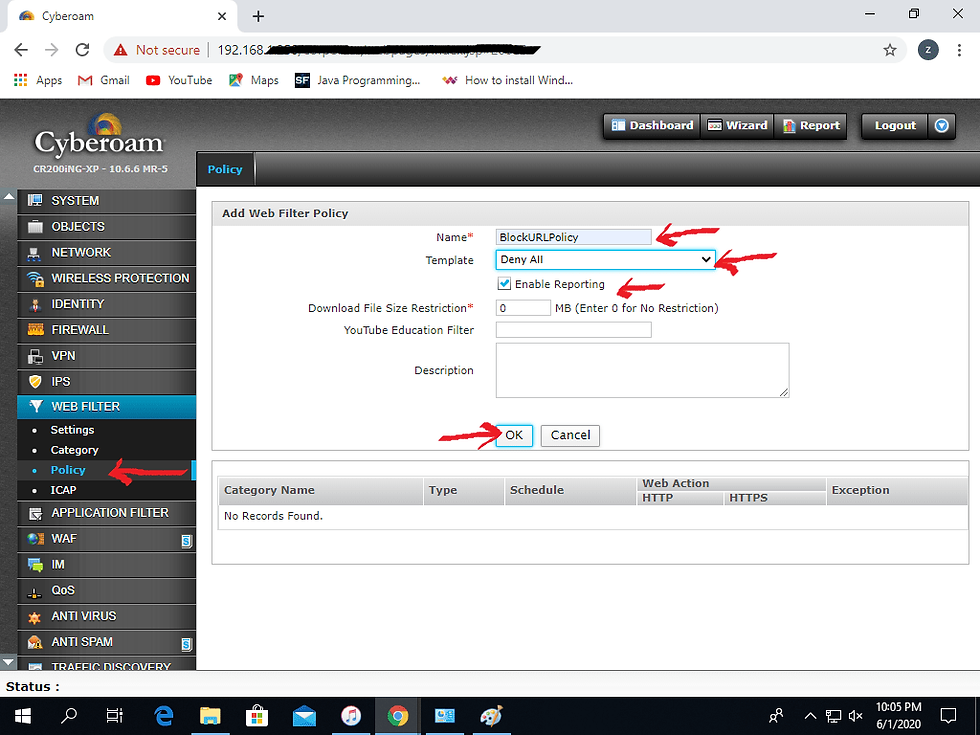Screen dimensions: 980x735
Task: Click the WEB FILTER funnel icon
Action: click(x=35, y=406)
